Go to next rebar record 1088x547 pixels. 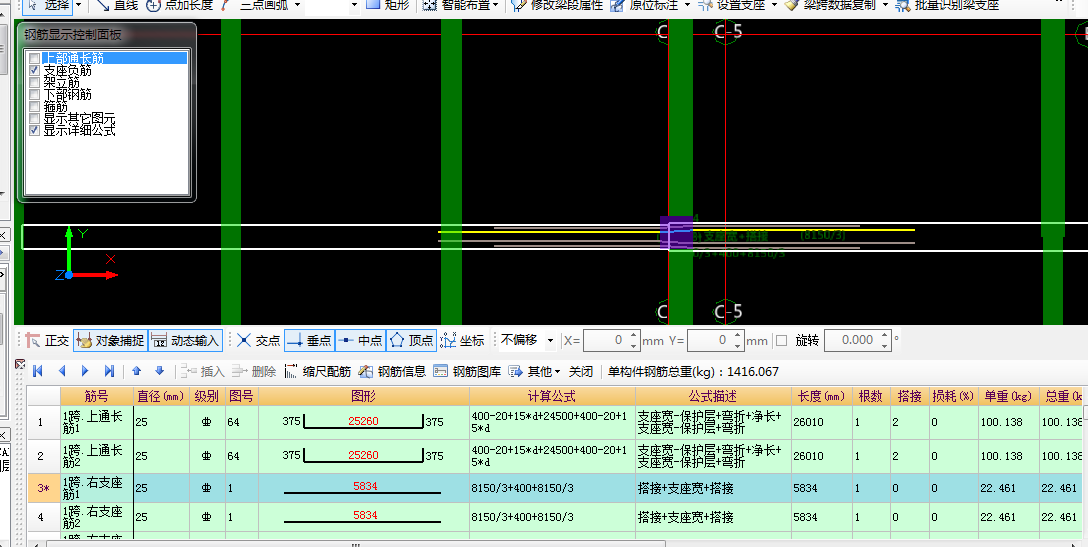pyautogui.click(x=85, y=371)
